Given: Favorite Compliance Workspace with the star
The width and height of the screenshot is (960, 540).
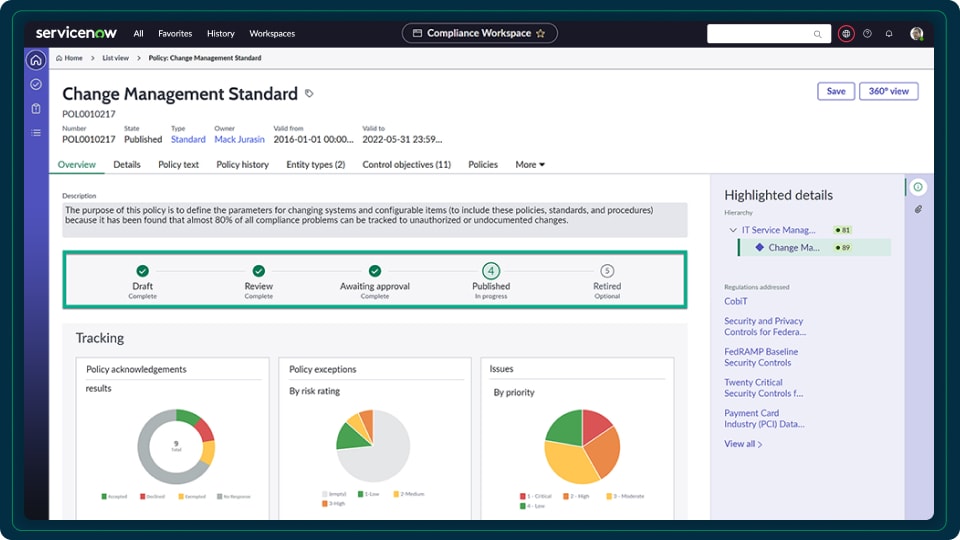Looking at the screenshot, I should coord(541,33).
